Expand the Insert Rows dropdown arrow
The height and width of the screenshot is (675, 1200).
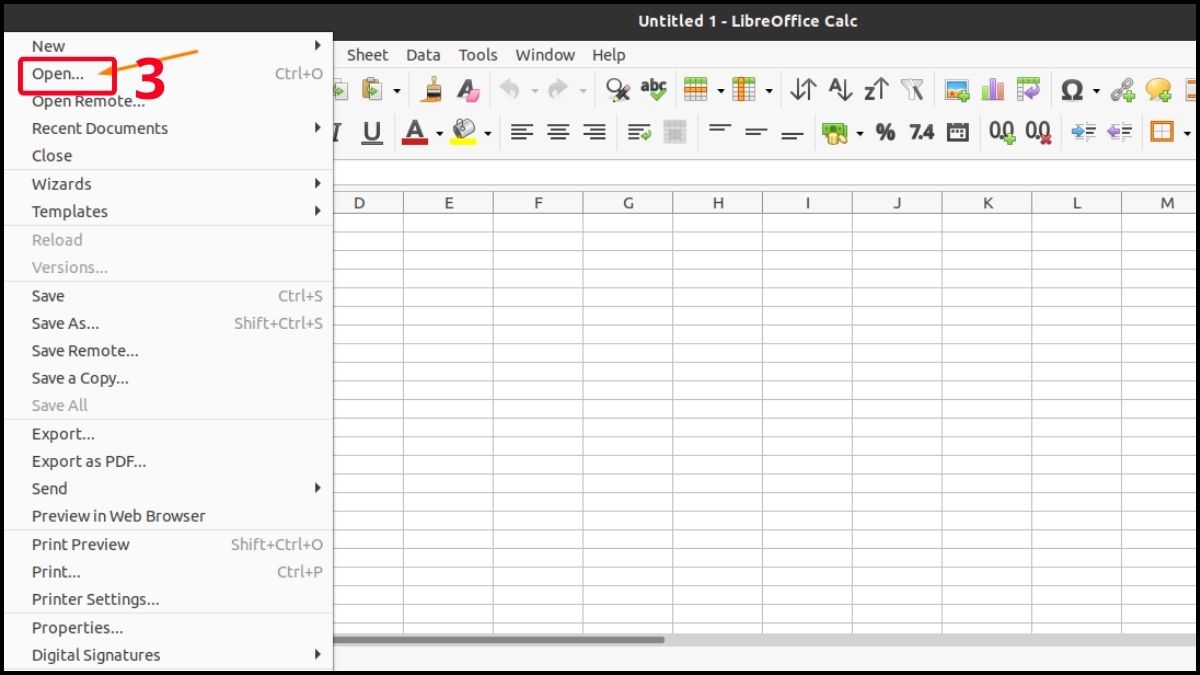[720, 91]
